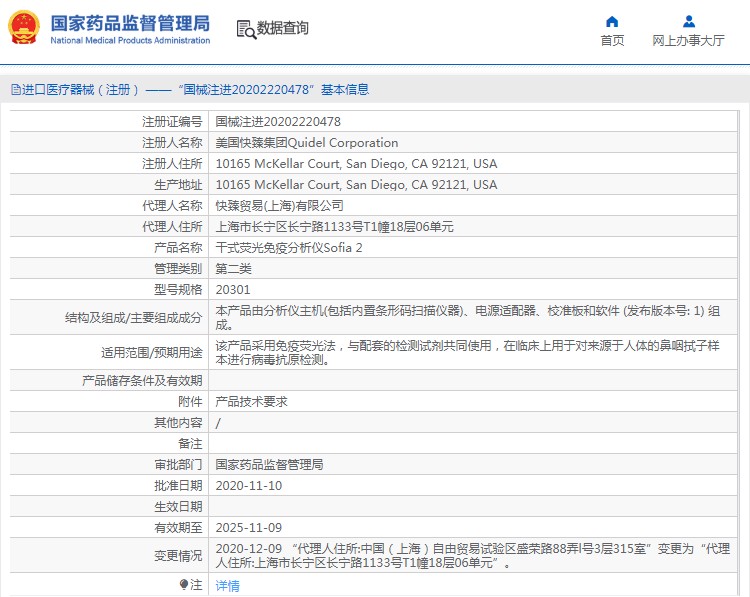Click the change record dated 2020-12-09
The image size is (750, 597).
473,556
